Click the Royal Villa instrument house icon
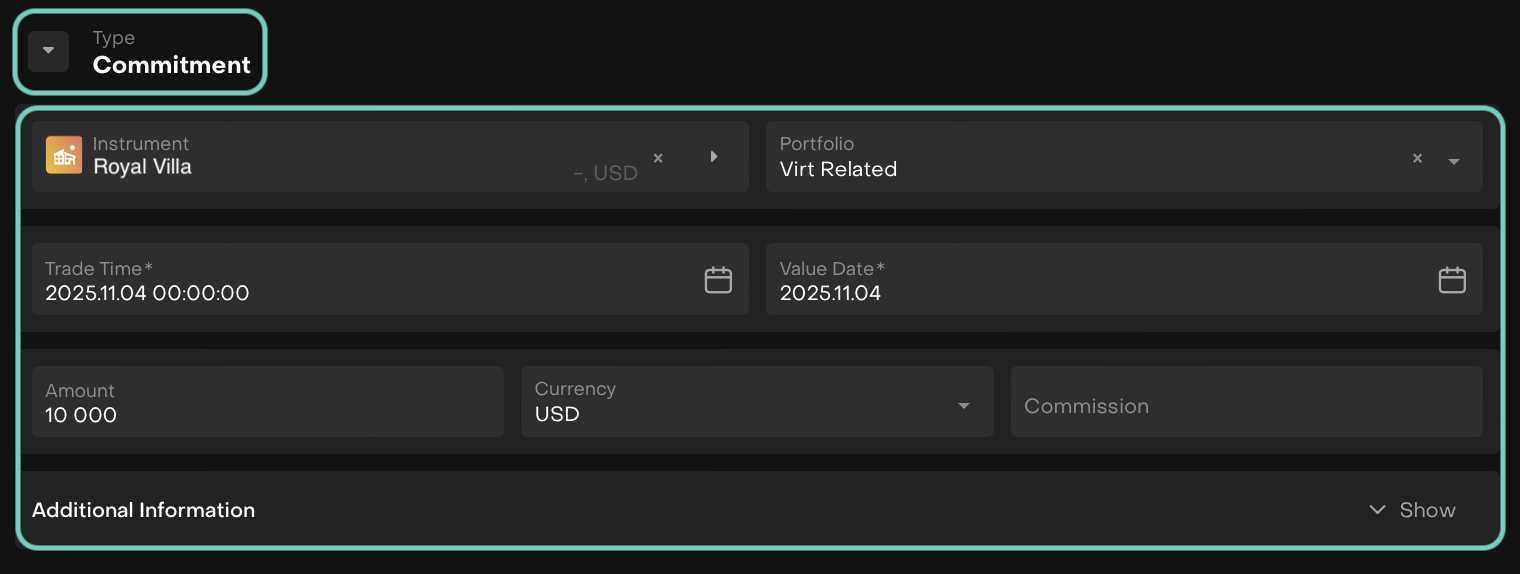The height and width of the screenshot is (574, 1520). click(x=64, y=156)
